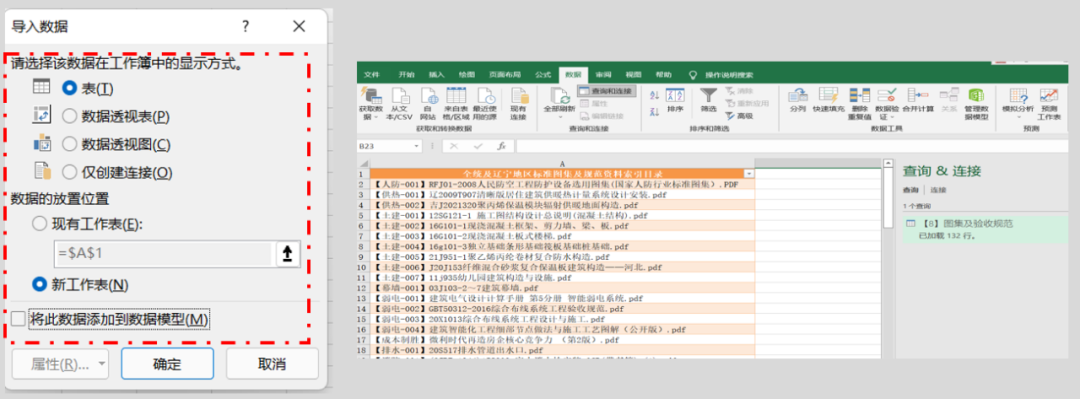Click the Tell Me search box (操作说明搜索)
This screenshot has width=1080, height=399.
(729, 74)
